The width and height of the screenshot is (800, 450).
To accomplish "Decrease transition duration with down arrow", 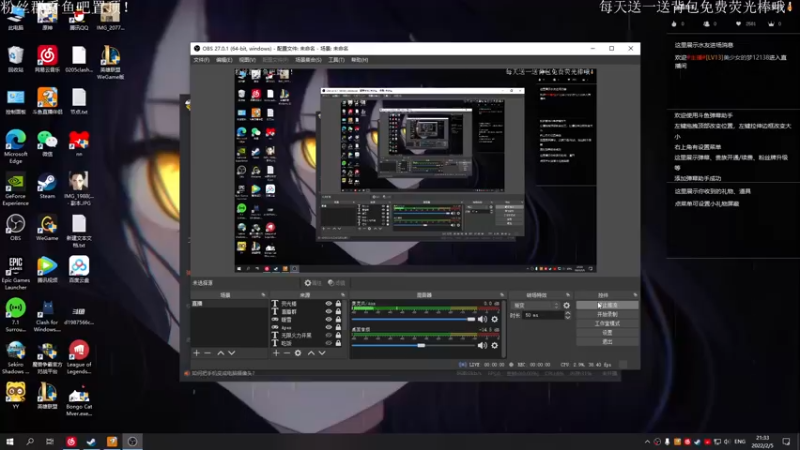I will (567, 317).
